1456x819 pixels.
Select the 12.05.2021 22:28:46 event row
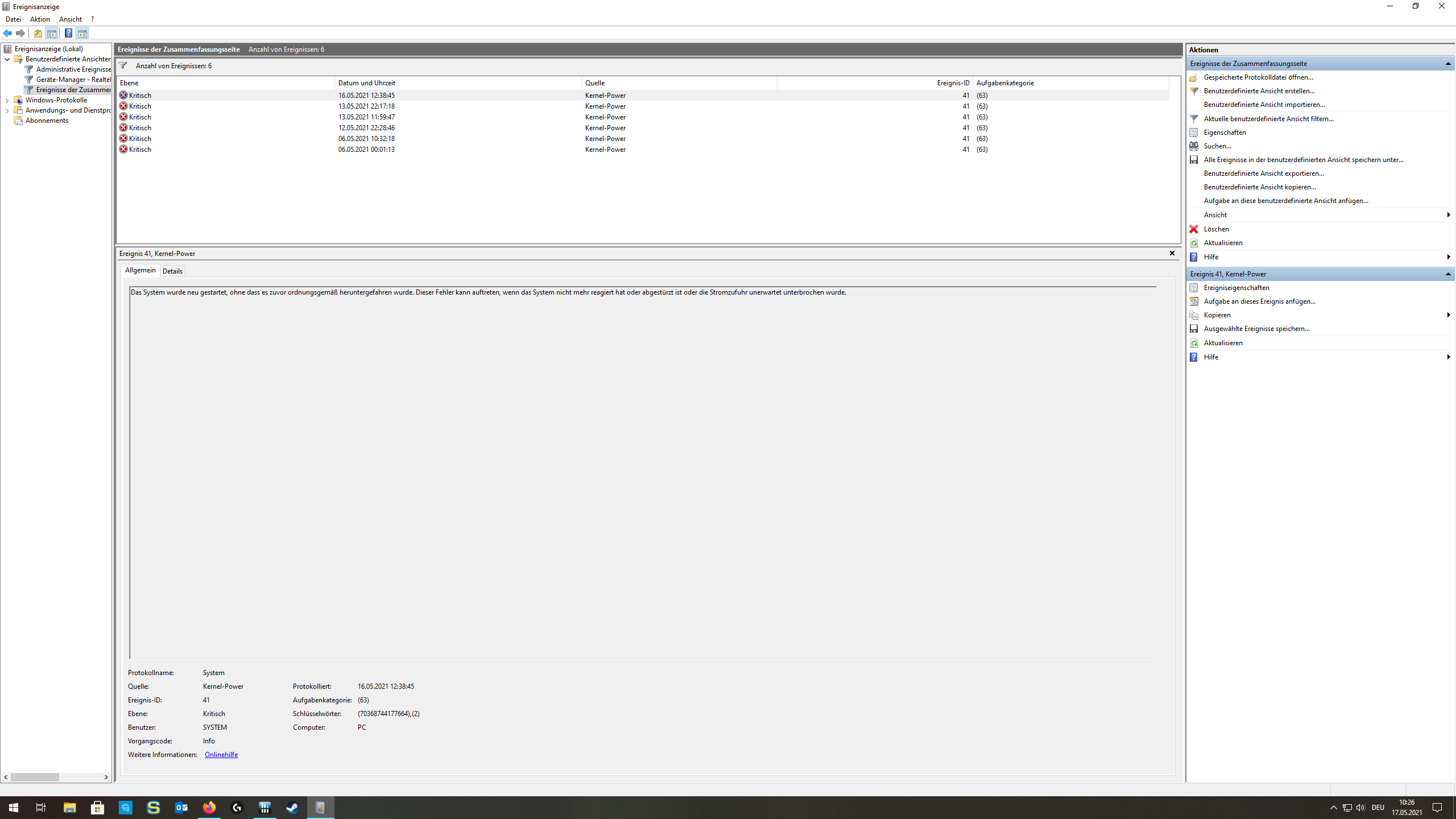(366, 128)
